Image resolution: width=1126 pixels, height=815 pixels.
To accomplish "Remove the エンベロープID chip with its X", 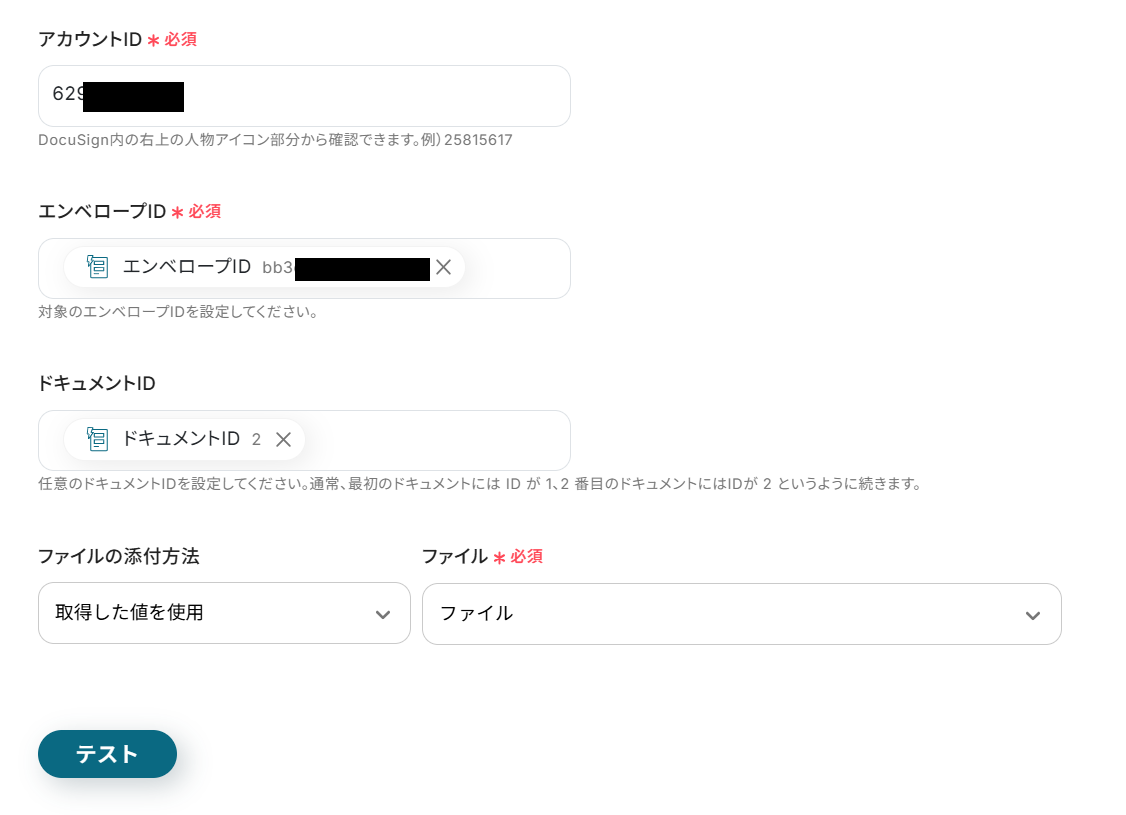I will click(x=443, y=267).
